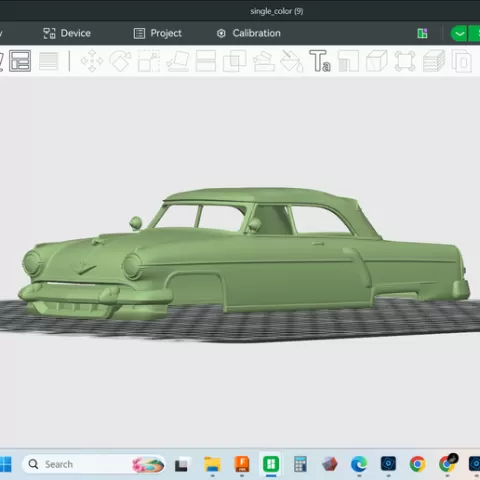
Task: Choose the Lay on Face tool
Action: tap(178, 61)
